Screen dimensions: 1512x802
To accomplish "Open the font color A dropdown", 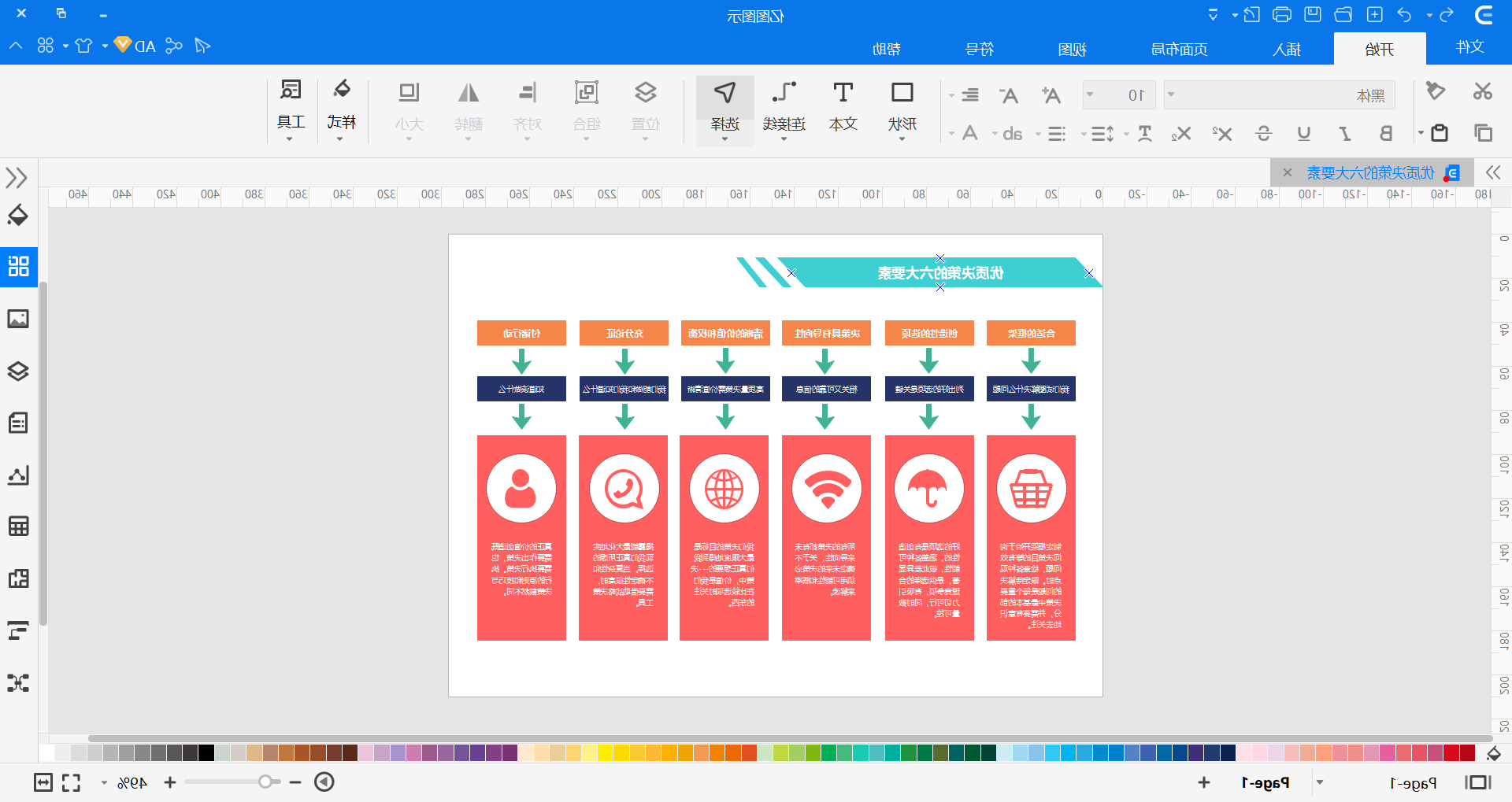I will (x=951, y=134).
